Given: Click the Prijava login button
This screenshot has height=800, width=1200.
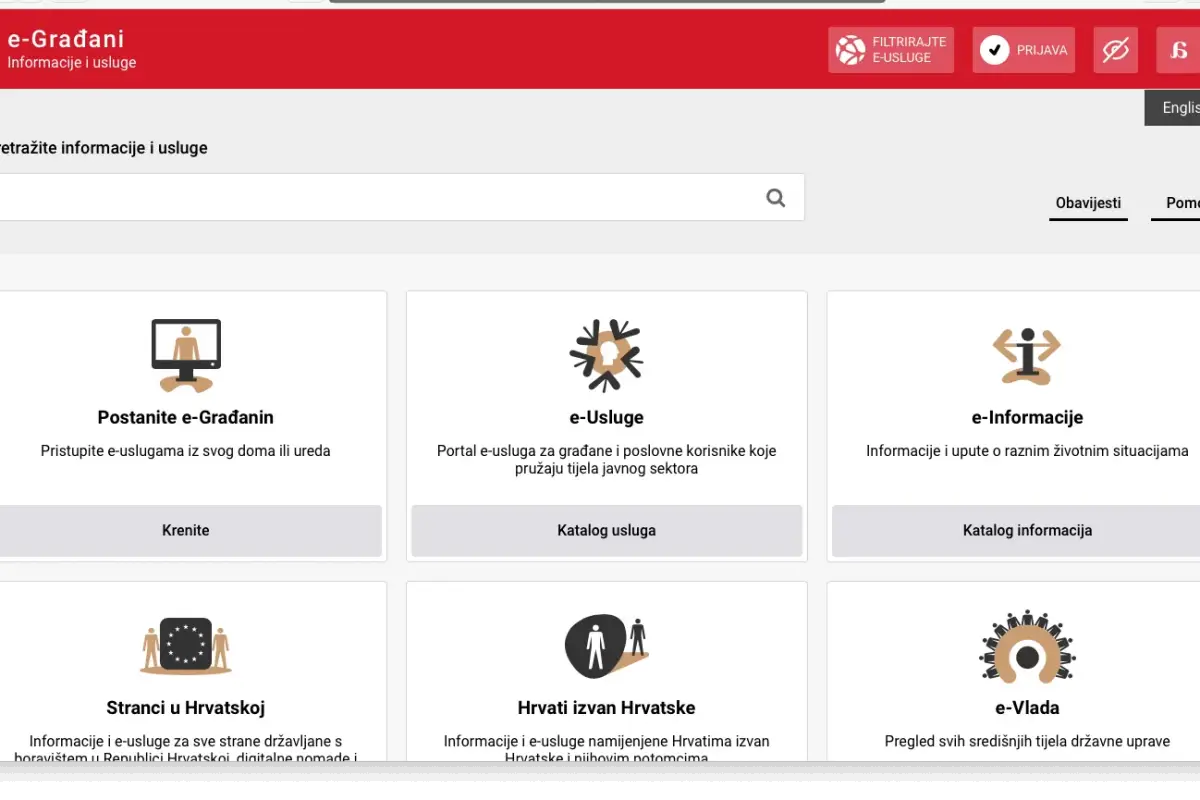Looking at the screenshot, I should pos(1024,50).
